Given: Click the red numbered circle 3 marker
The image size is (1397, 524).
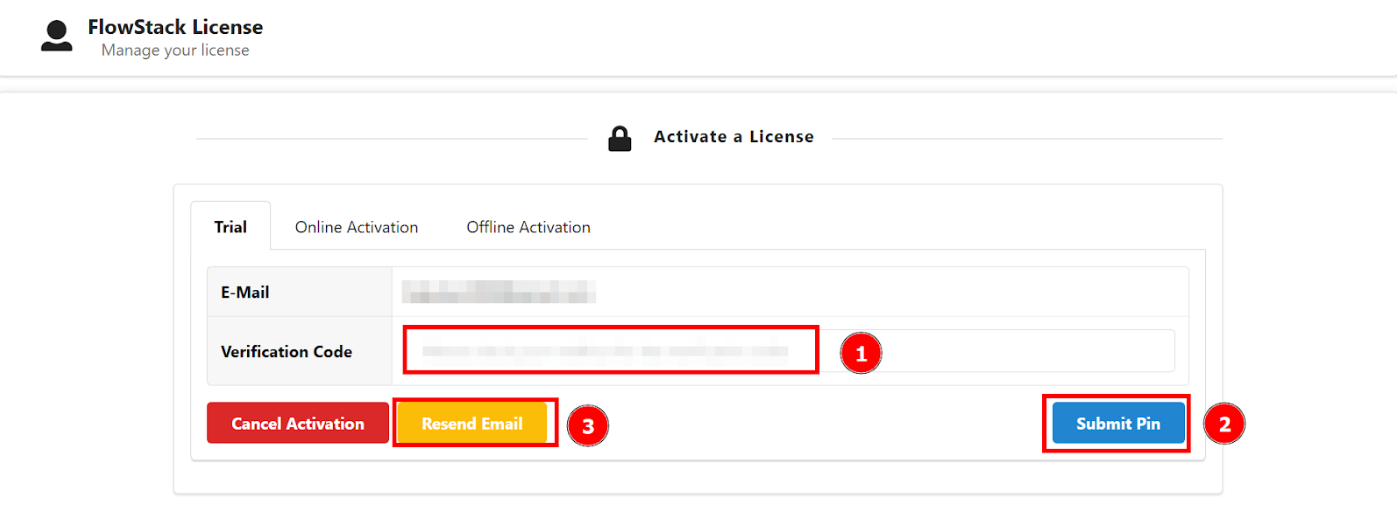Looking at the screenshot, I should click(588, 426).
